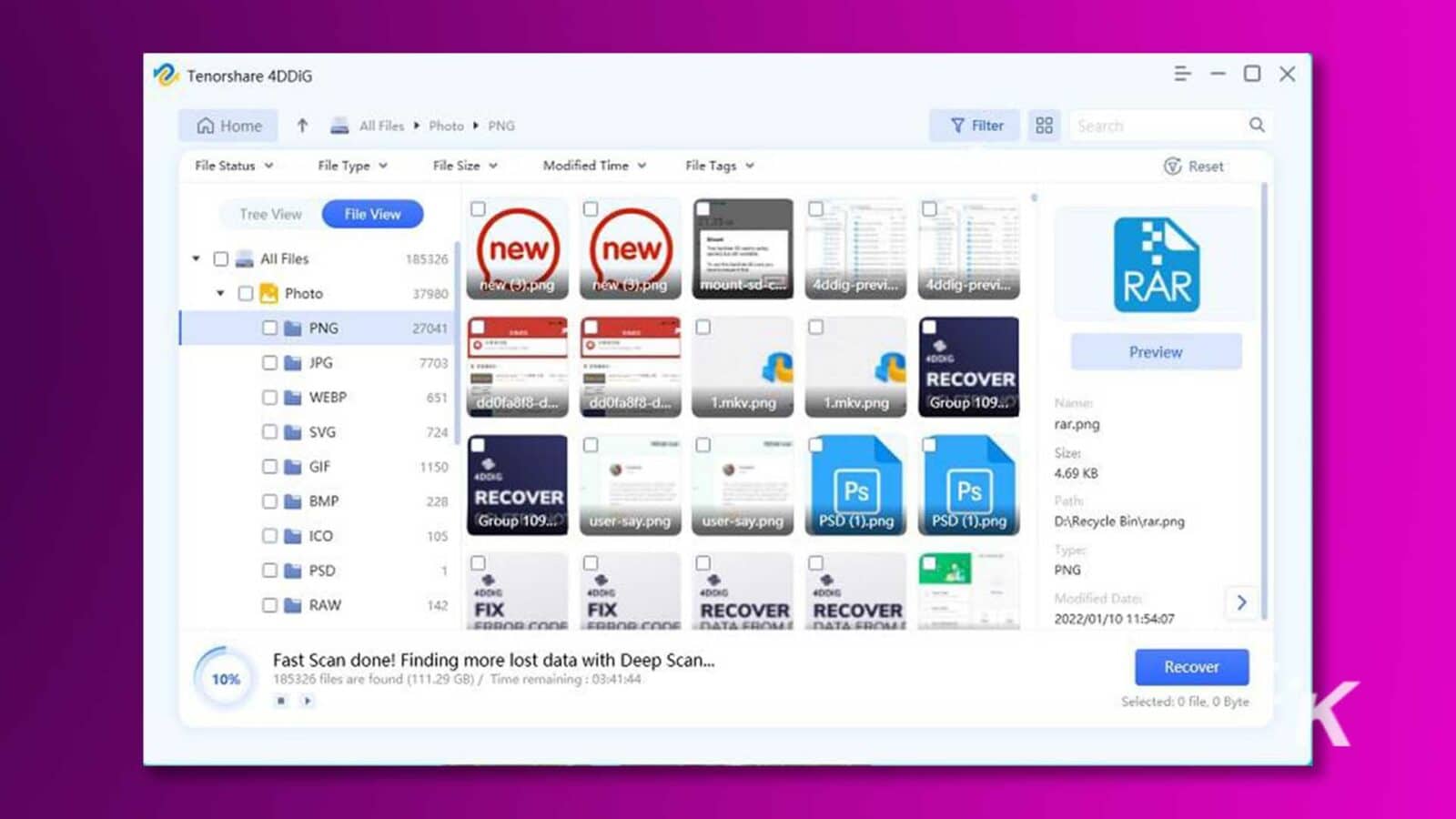Check the JPG folder checkbox
Screen dimensions: 1456x819
(x=269, y=363)
